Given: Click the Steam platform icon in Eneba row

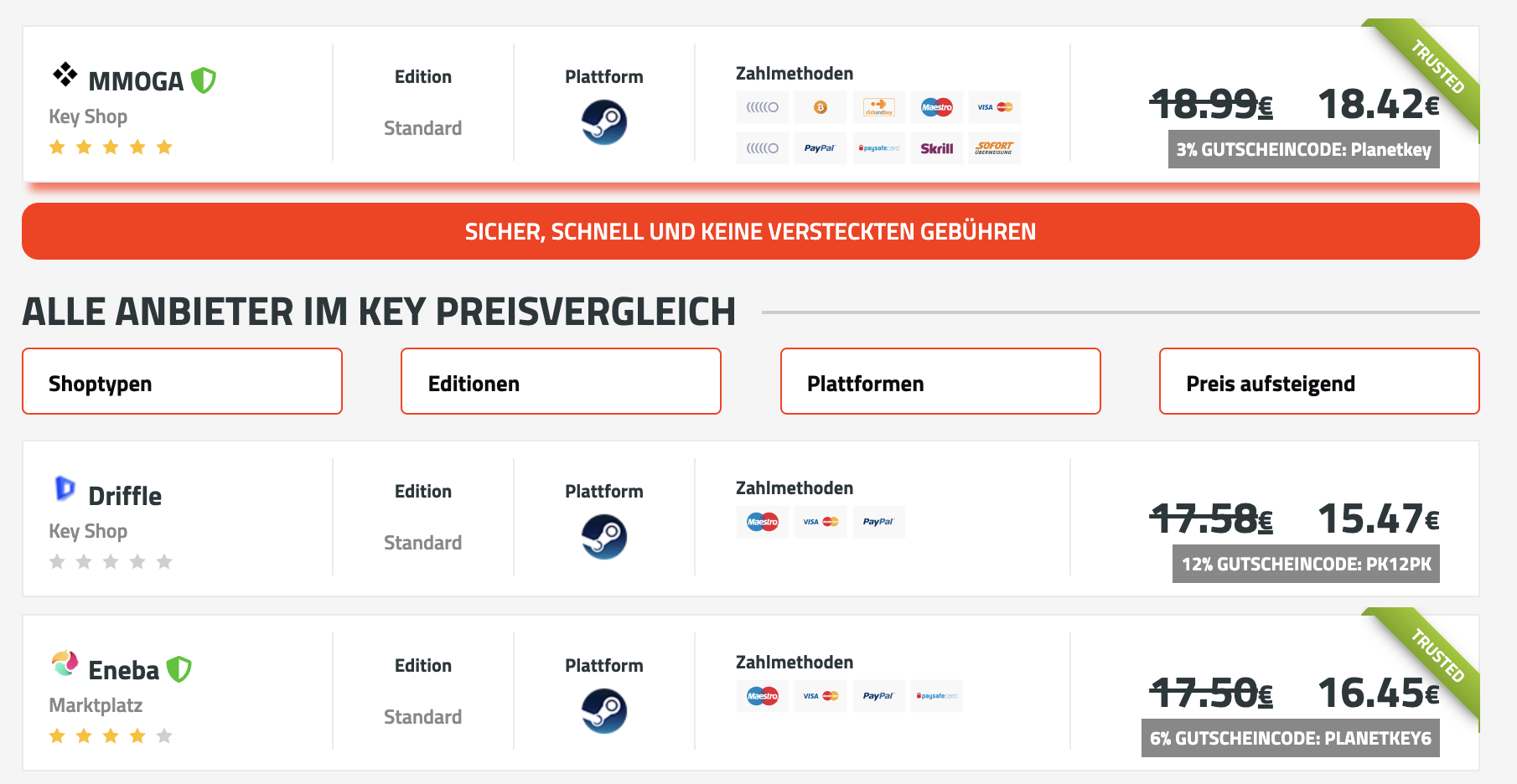Looking at the screenshot, I should (604, 711).
